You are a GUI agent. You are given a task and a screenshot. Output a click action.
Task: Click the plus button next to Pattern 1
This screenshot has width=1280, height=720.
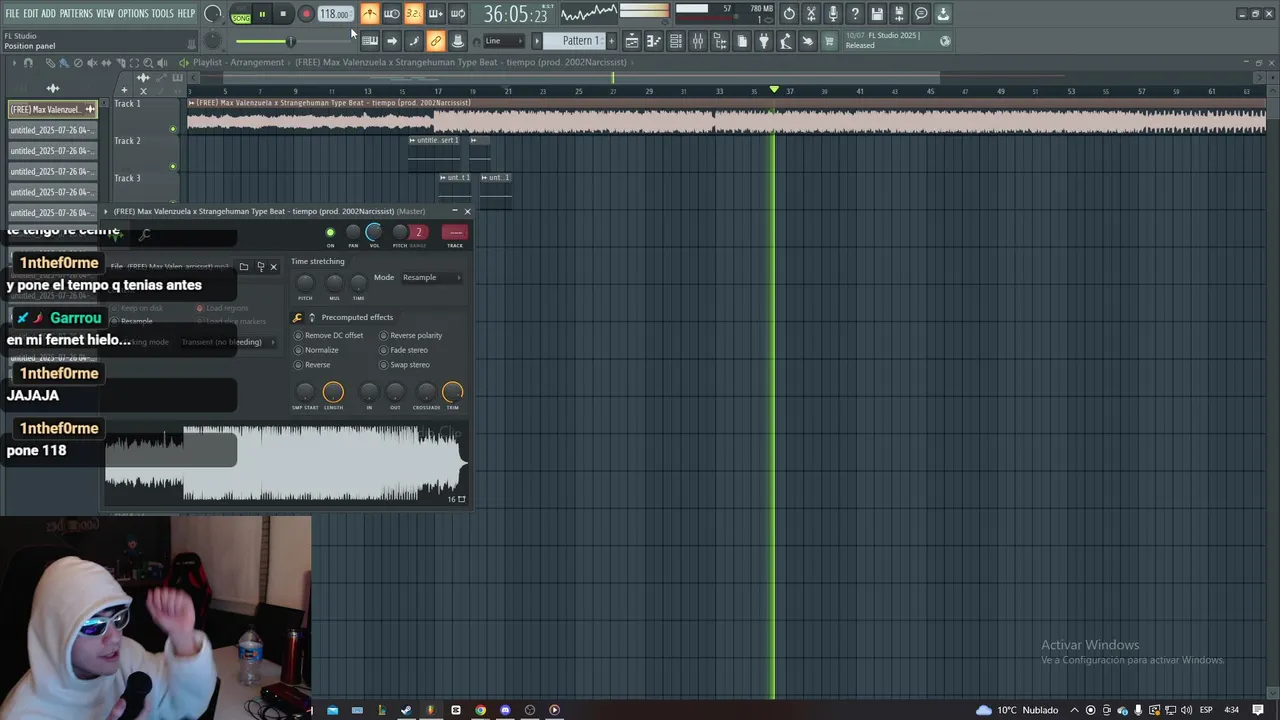click(612, 41)
